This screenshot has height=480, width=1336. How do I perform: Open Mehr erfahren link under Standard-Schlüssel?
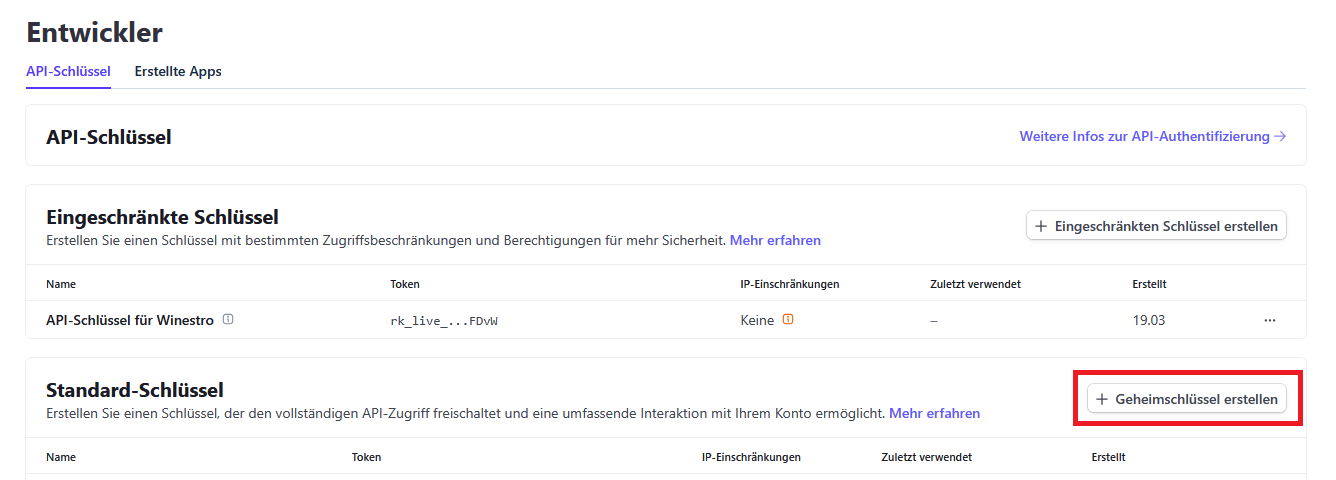pyautogui.click(x=934, y=413)
